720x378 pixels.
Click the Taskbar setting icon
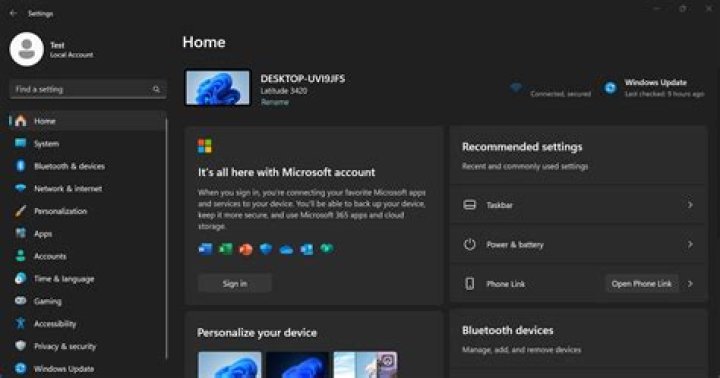tap(470, 205)
